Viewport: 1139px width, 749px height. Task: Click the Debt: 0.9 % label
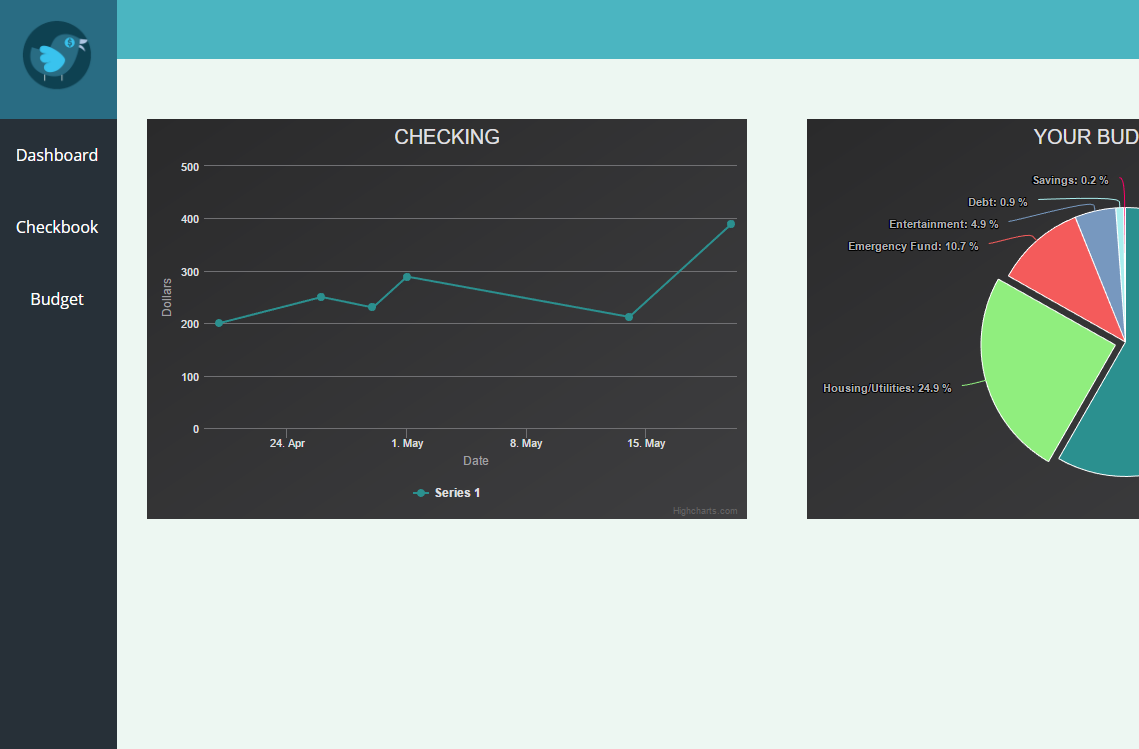click(997, 202)
